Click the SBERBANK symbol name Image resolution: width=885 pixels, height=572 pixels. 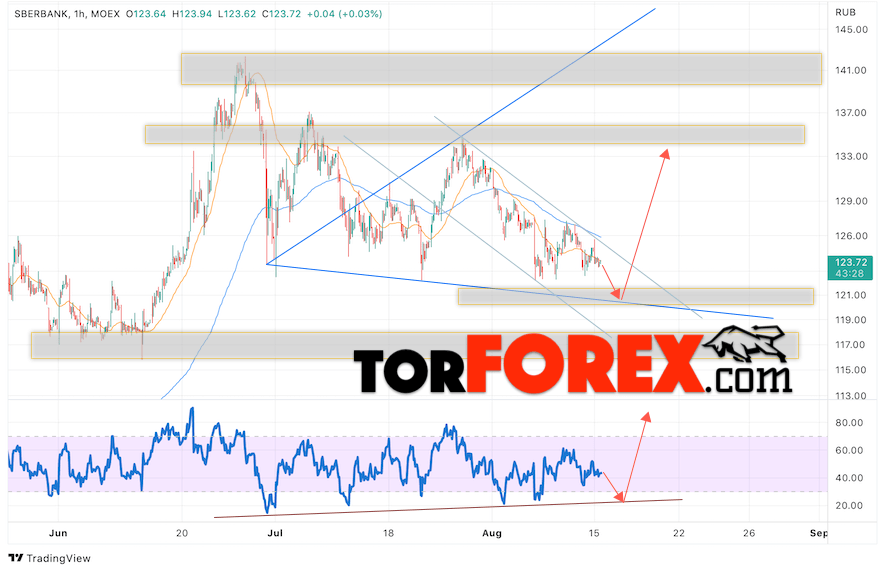point(41,14)
